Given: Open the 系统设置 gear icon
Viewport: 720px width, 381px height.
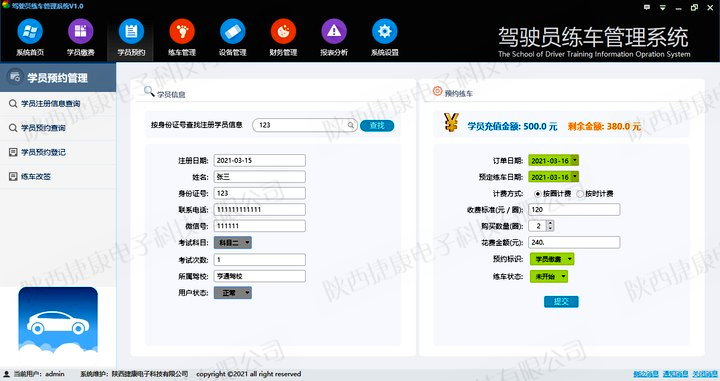Looking at the screenshot, I should [x=384, y=31].
